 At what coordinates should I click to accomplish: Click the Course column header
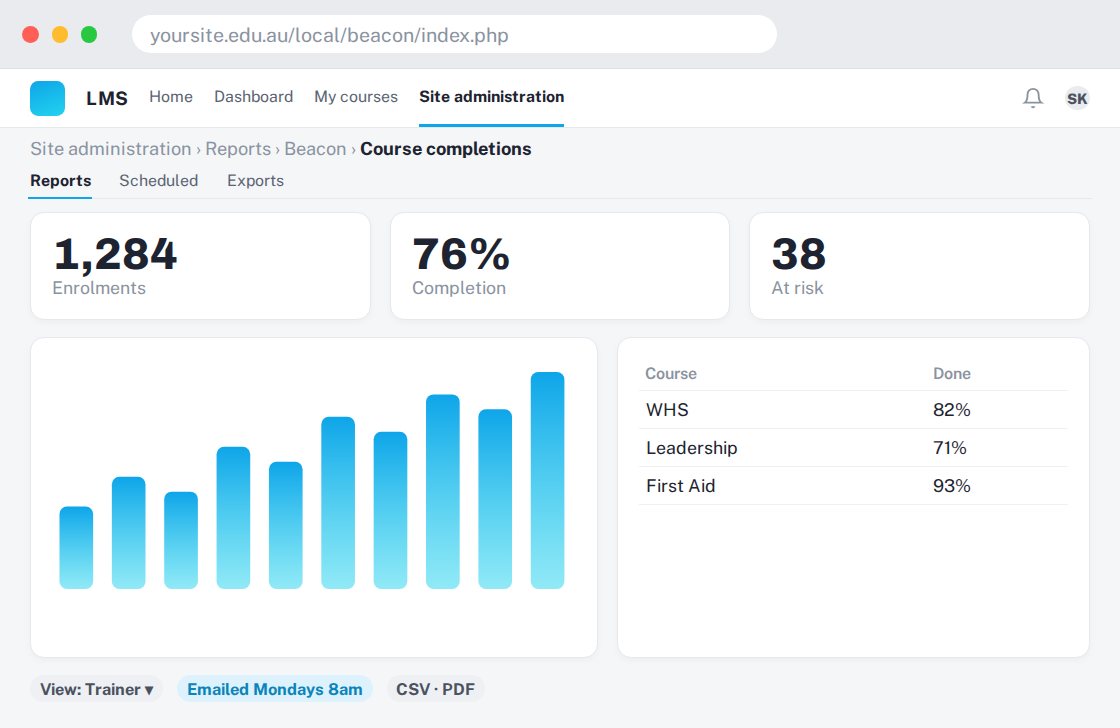(671, 374)
